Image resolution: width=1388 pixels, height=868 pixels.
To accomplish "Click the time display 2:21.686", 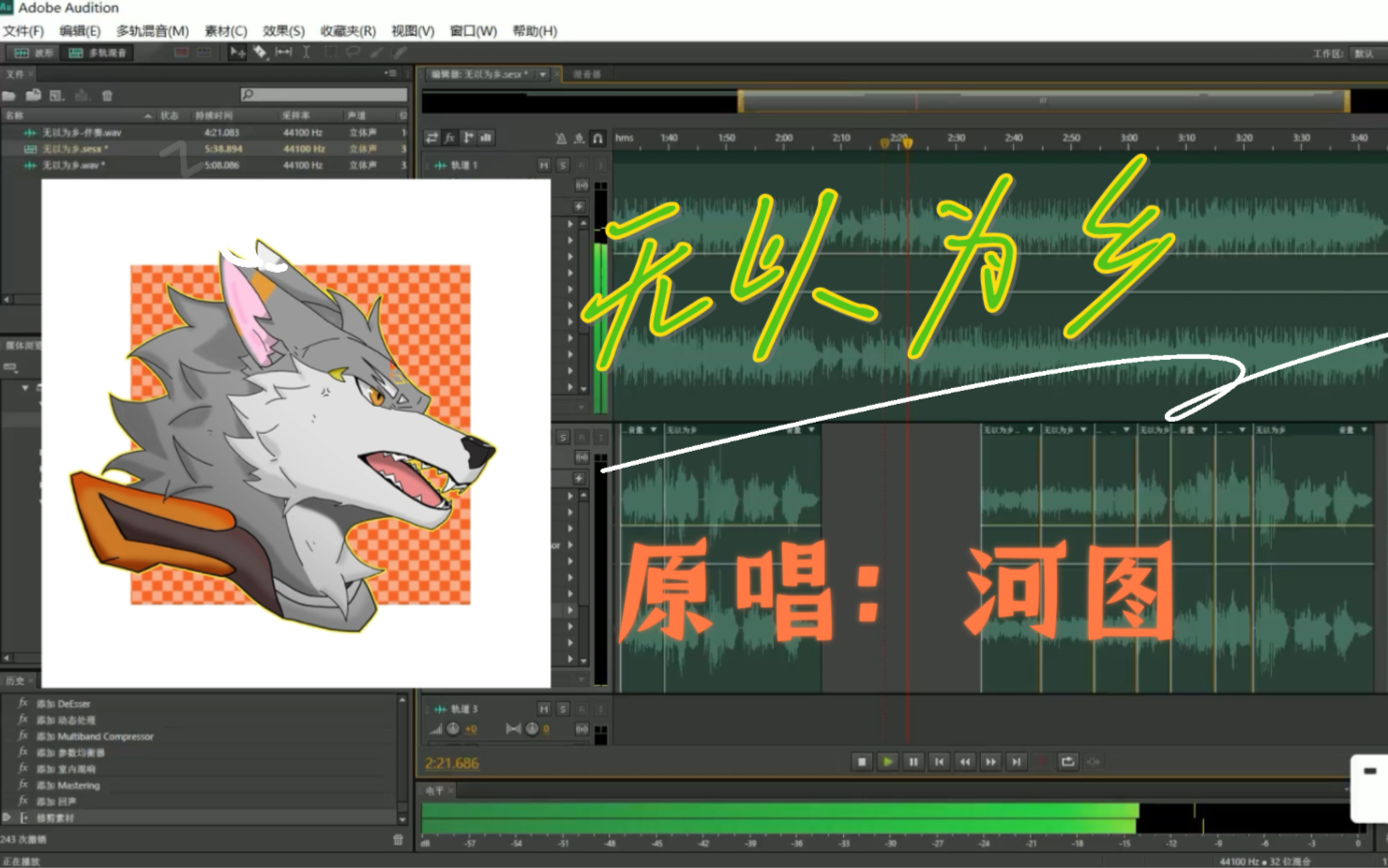I will tap(452, 763).
